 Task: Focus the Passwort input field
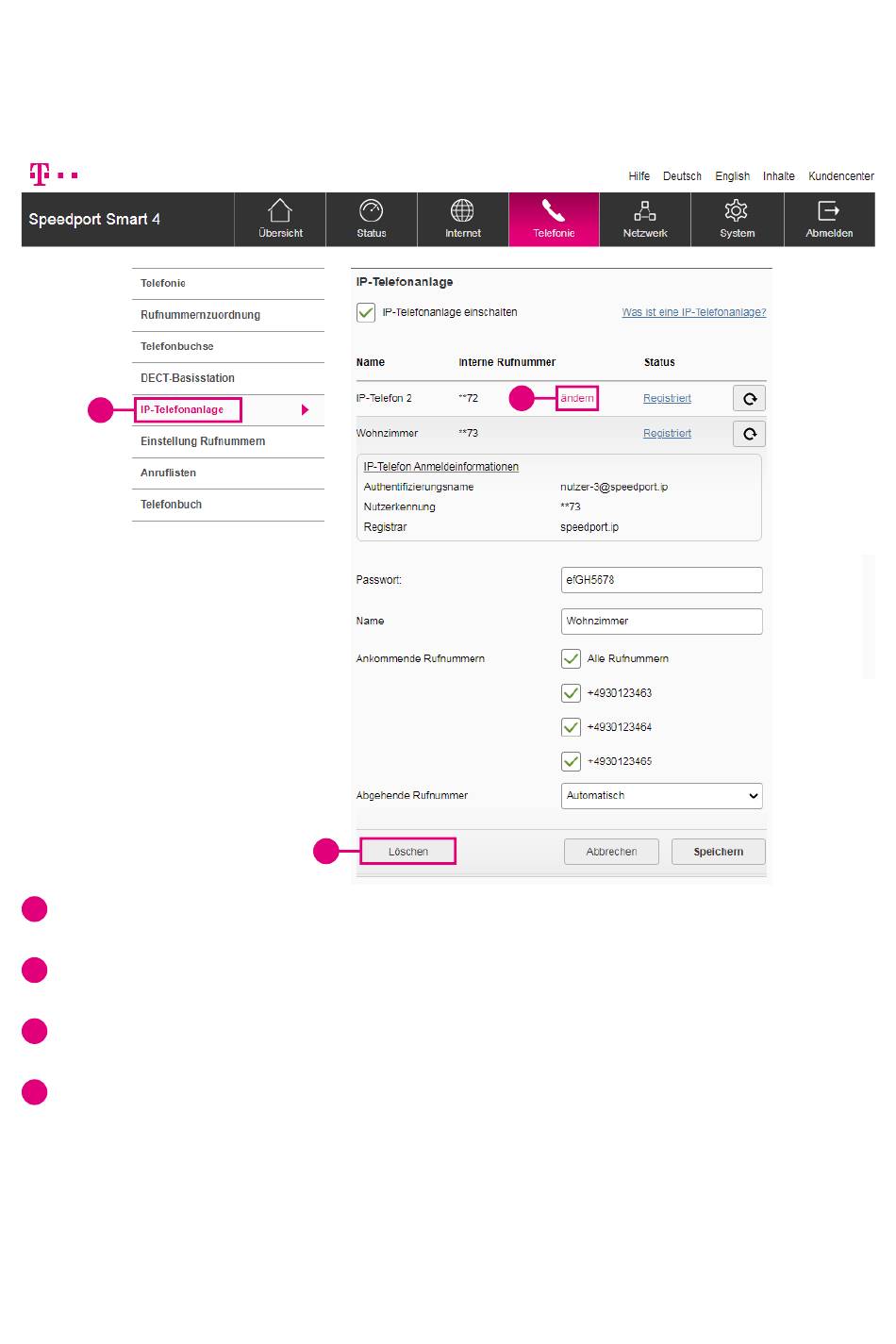(661, 580)
